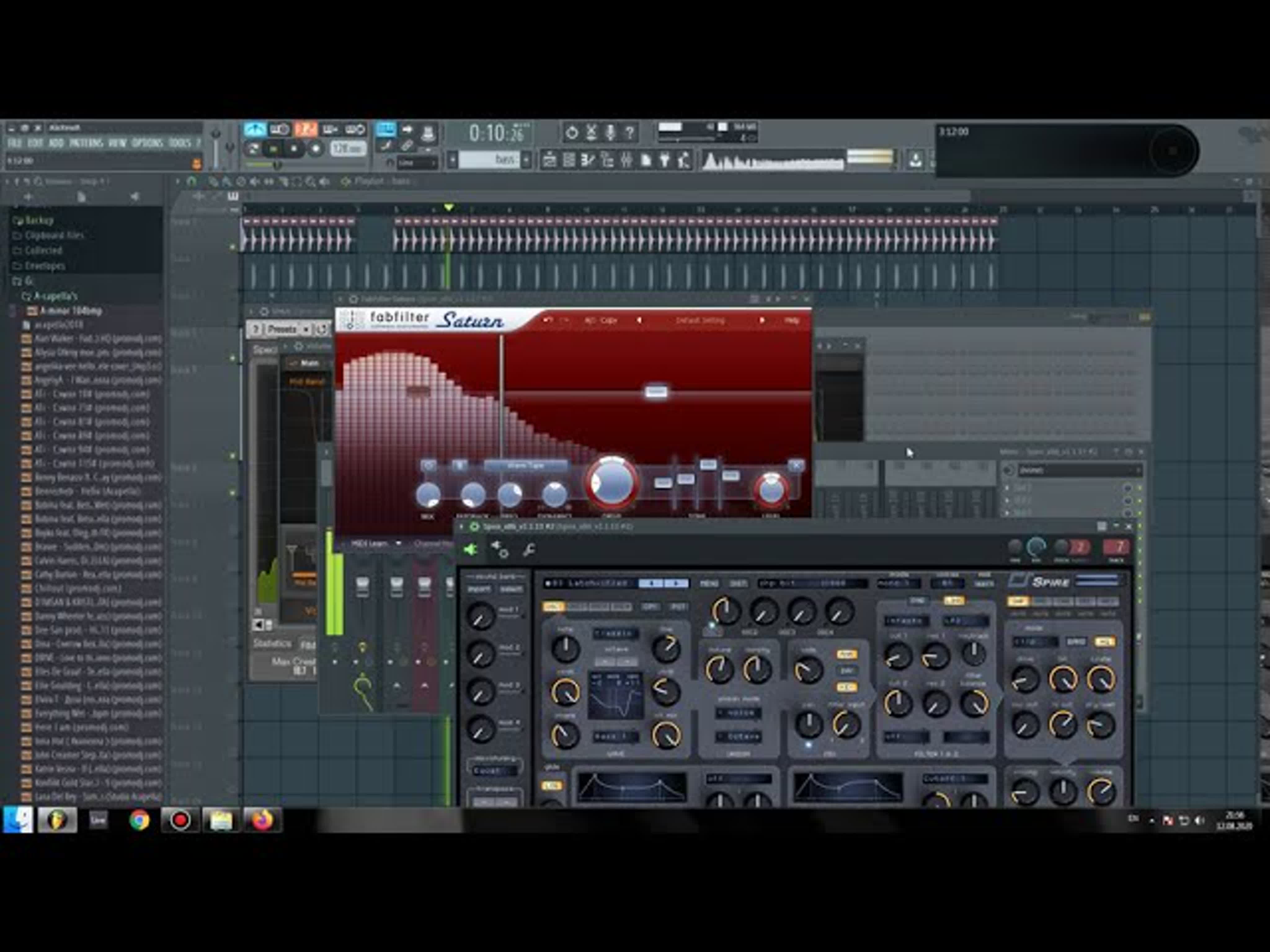Click the red screen recorder icon in taskbar
The width and height of the screenshot is (1270, 952).
[180, 821]
